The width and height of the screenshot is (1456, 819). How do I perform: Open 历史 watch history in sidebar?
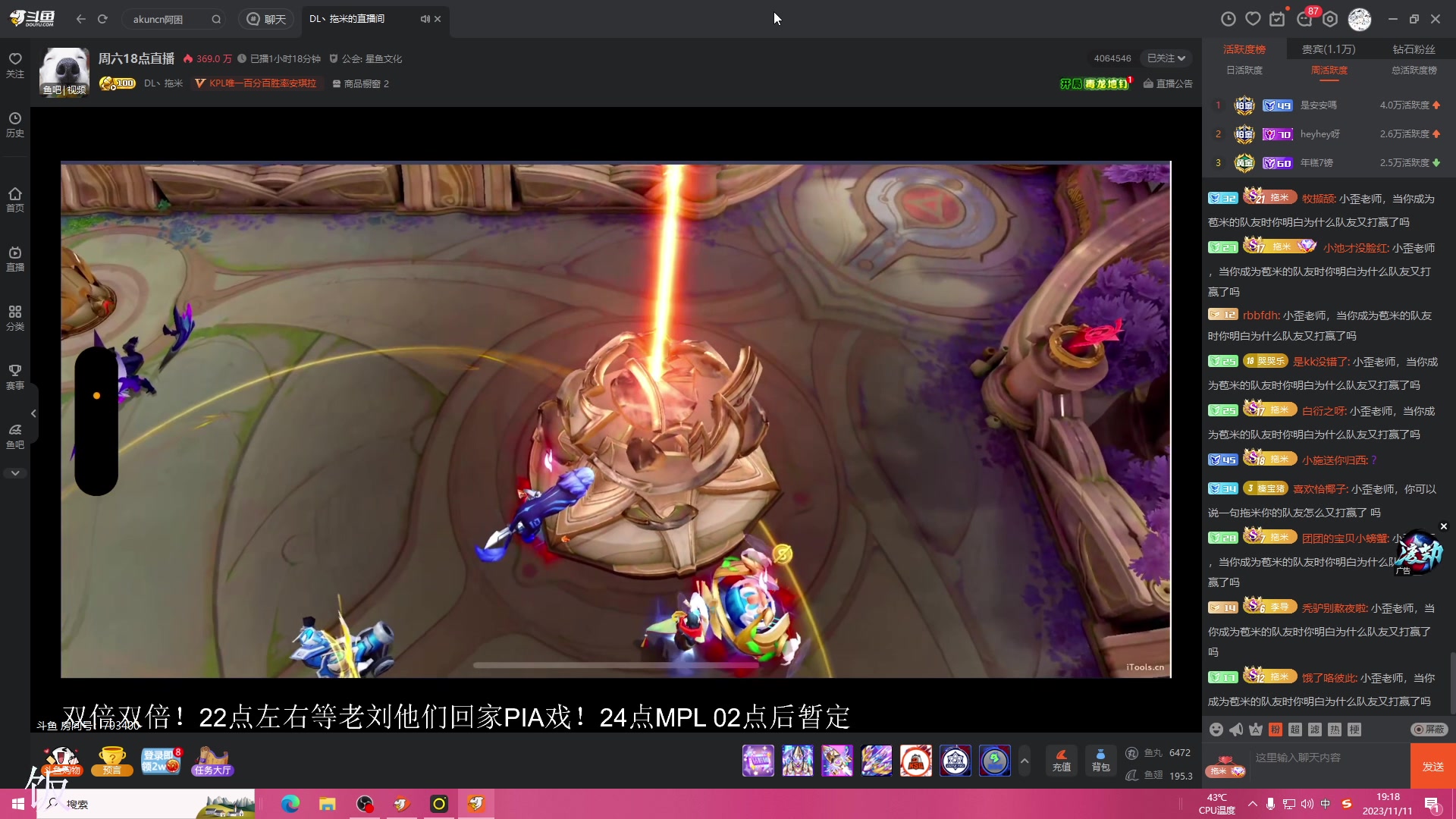[15, 125]
